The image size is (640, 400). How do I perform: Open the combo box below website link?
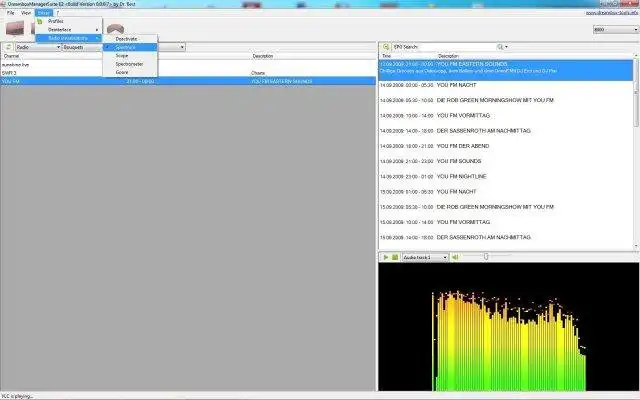[x=616, y=29]
